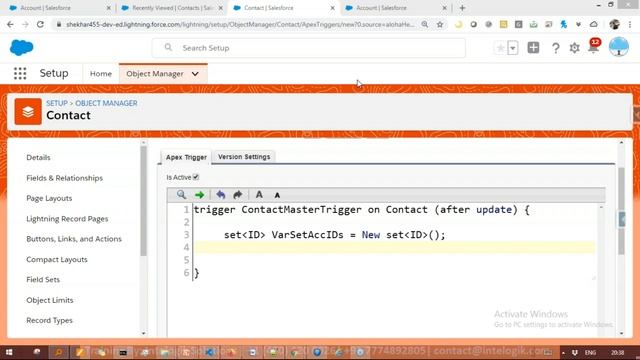This screenshot has height=360, width=640.
Task: Click the browser zoom magnifier in address bar
Action: click(424, 24)
